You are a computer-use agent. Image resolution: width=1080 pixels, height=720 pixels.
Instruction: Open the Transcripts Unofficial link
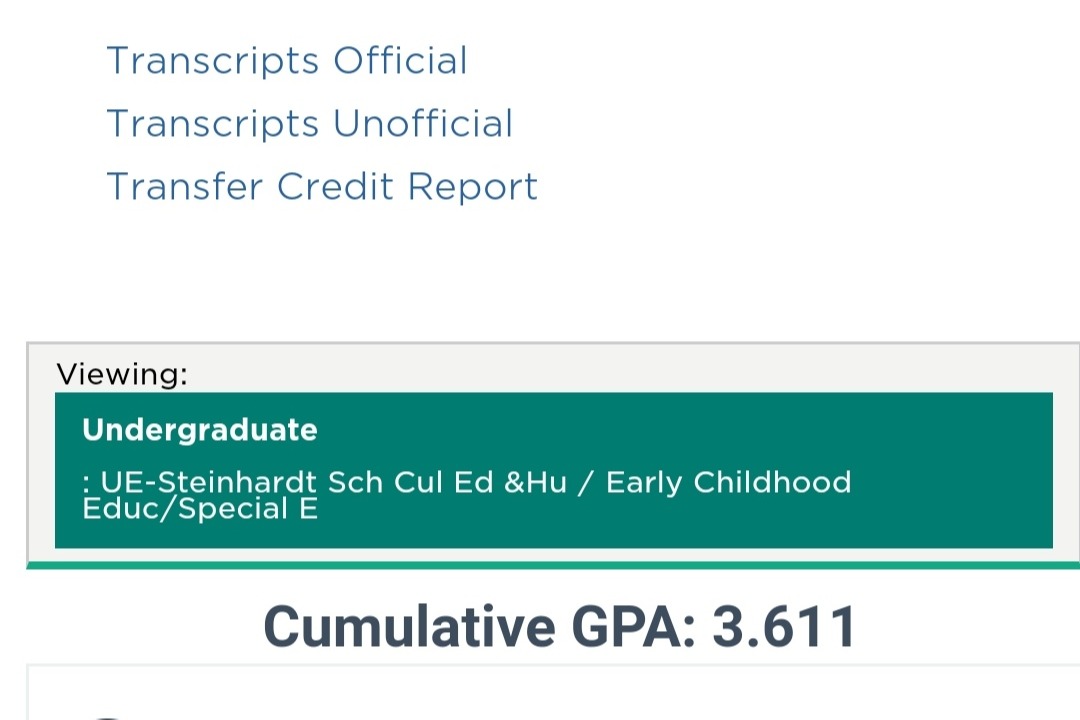tap(309, 124)
